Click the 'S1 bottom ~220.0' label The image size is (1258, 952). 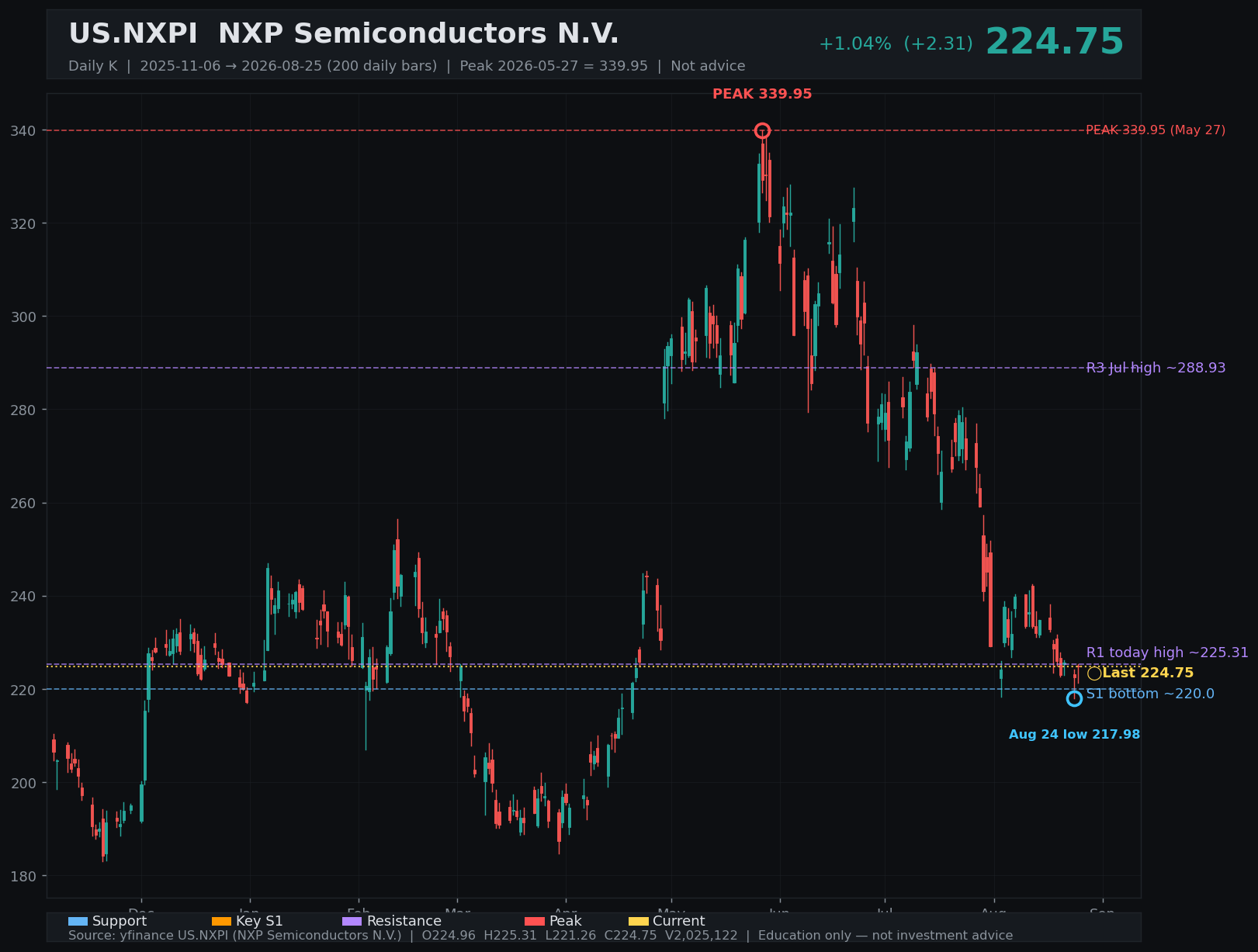point(1150,694)
